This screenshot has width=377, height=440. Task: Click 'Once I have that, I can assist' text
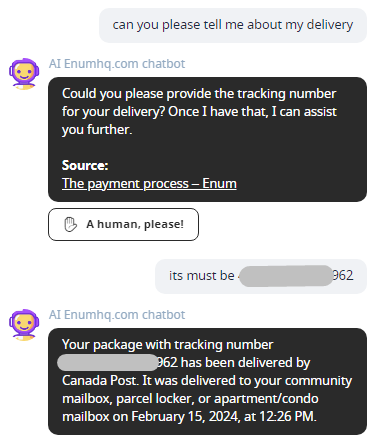coord(252,112)
